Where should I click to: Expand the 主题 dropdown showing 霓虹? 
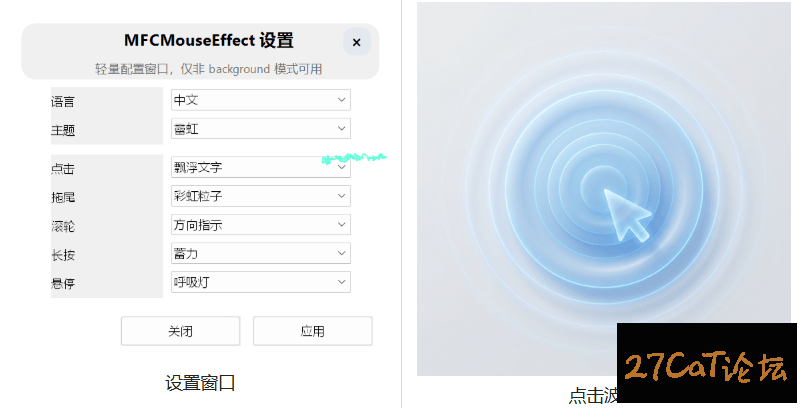(260, 128)
